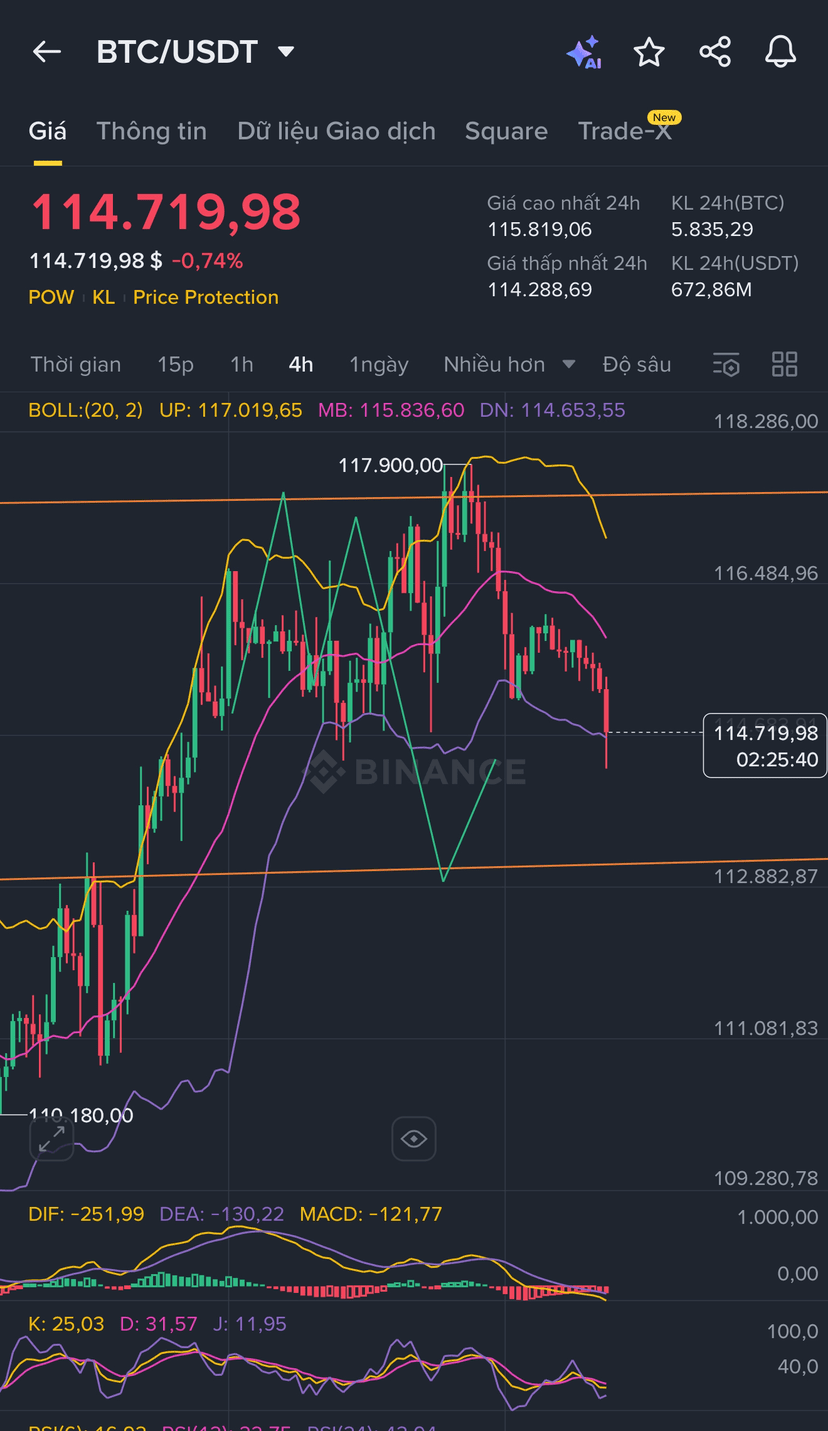Tap the DN: 114.653,55 Bollinger value

553,410
